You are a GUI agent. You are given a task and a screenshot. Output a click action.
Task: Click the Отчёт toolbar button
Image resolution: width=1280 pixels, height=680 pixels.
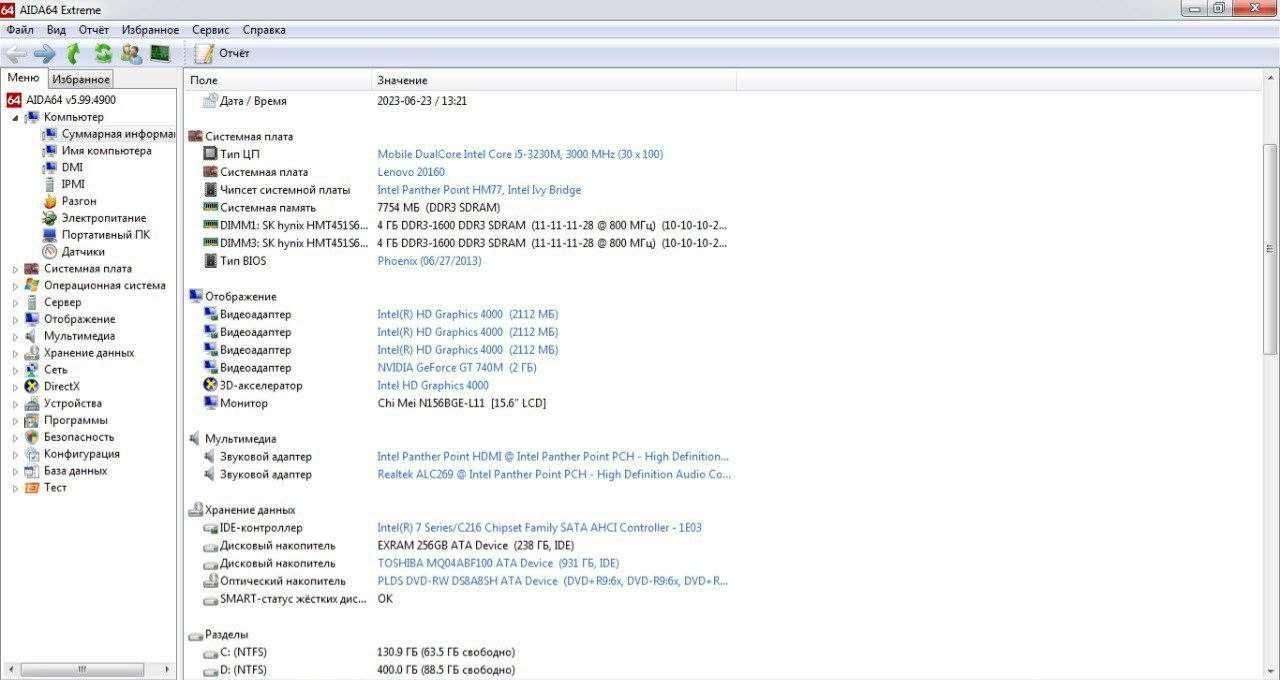(223, 54)
